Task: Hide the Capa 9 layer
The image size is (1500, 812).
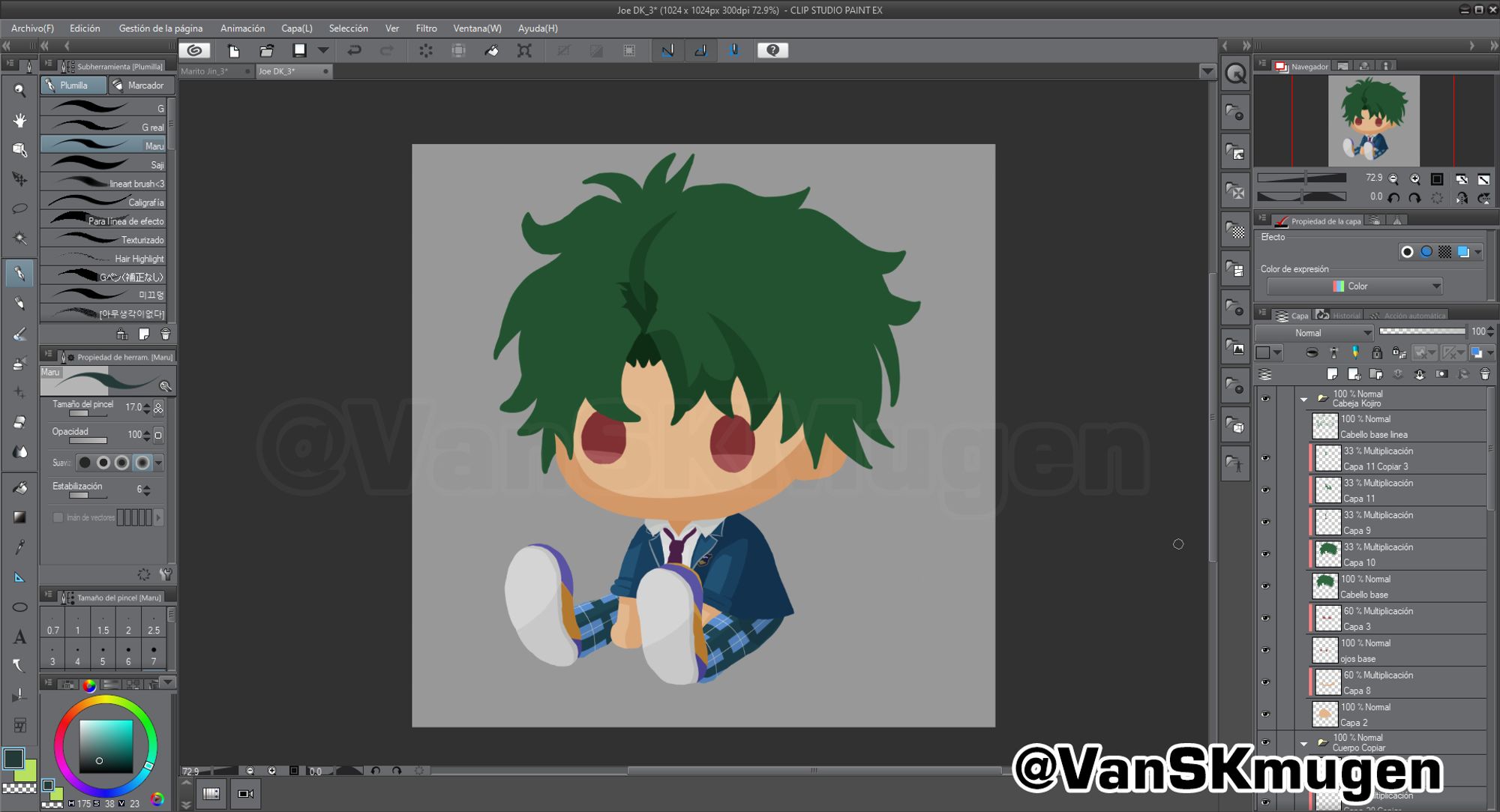Action: click(1266, 522)
